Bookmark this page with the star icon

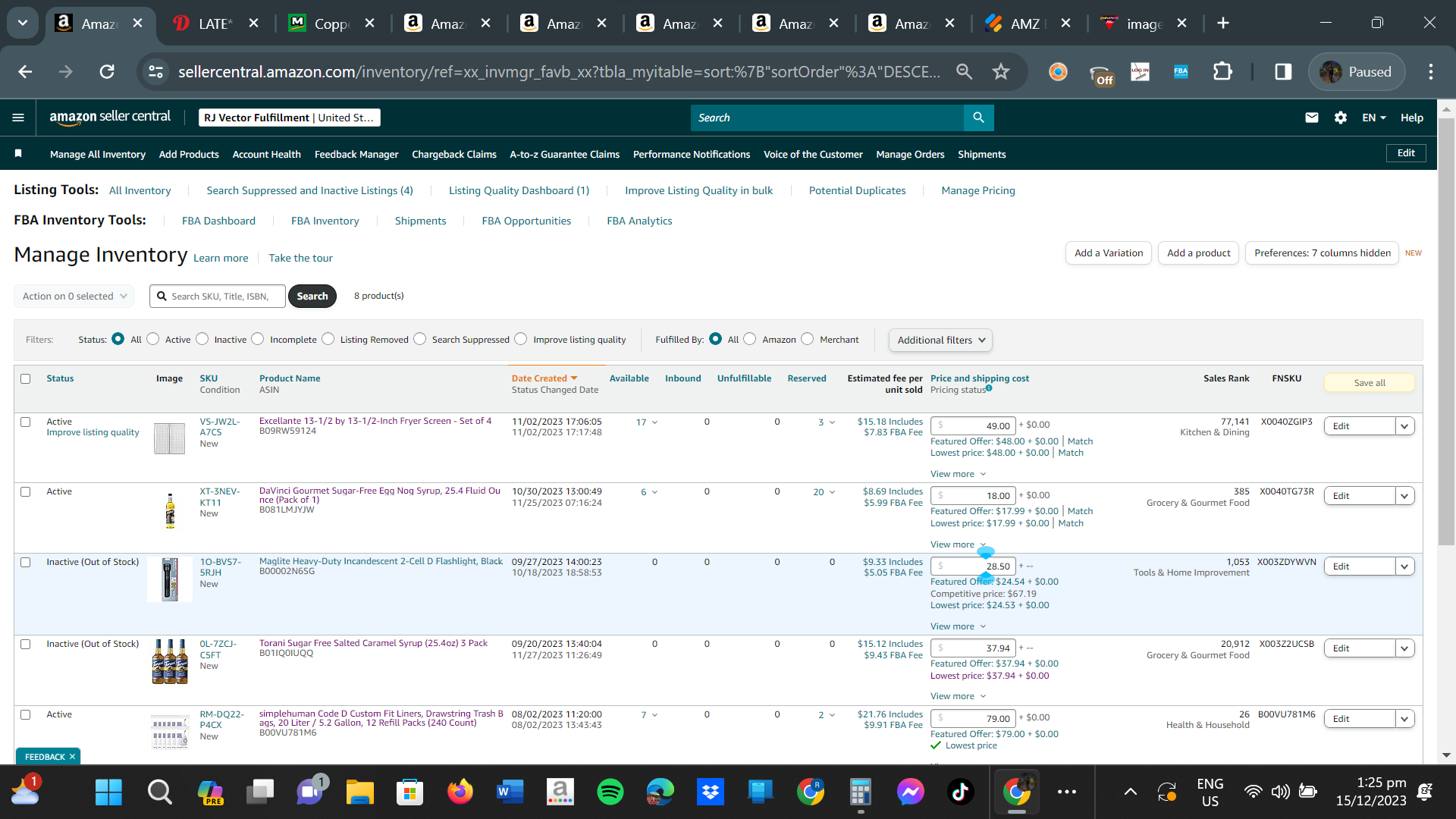pos(1001,72)
